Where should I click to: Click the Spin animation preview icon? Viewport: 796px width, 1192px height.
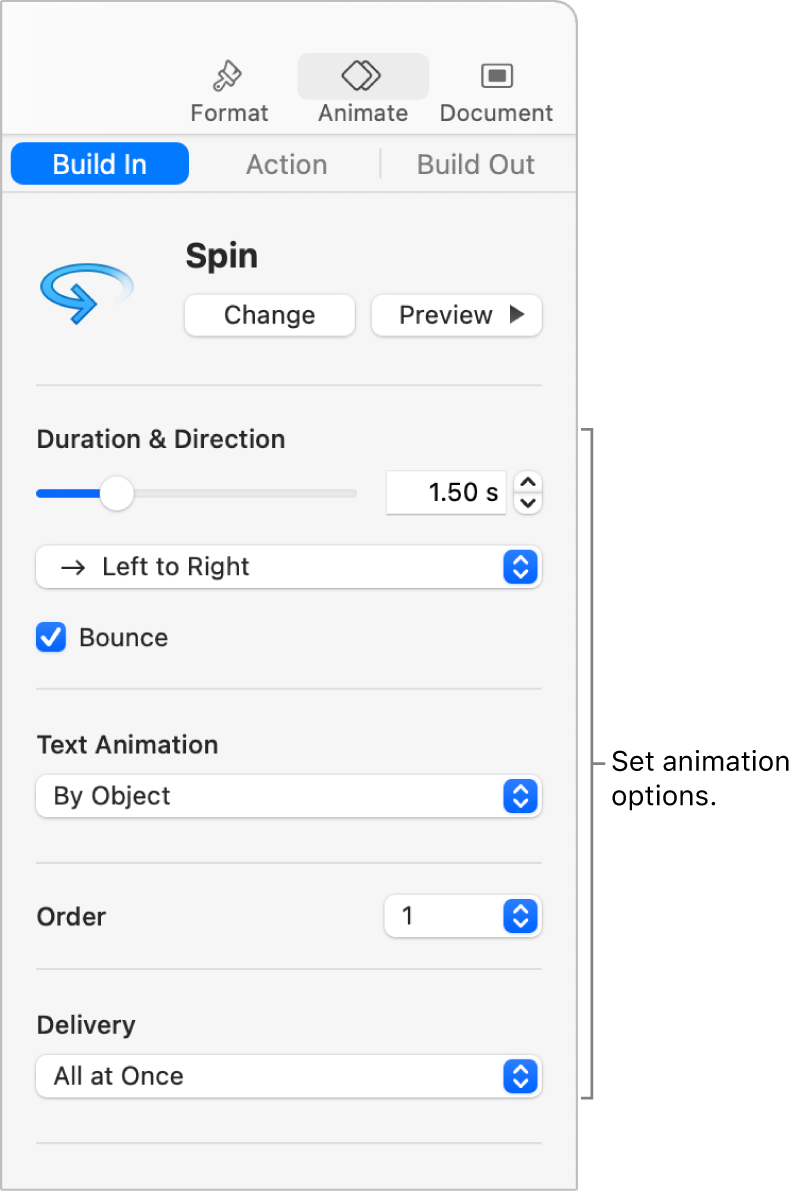coord(86,289)
